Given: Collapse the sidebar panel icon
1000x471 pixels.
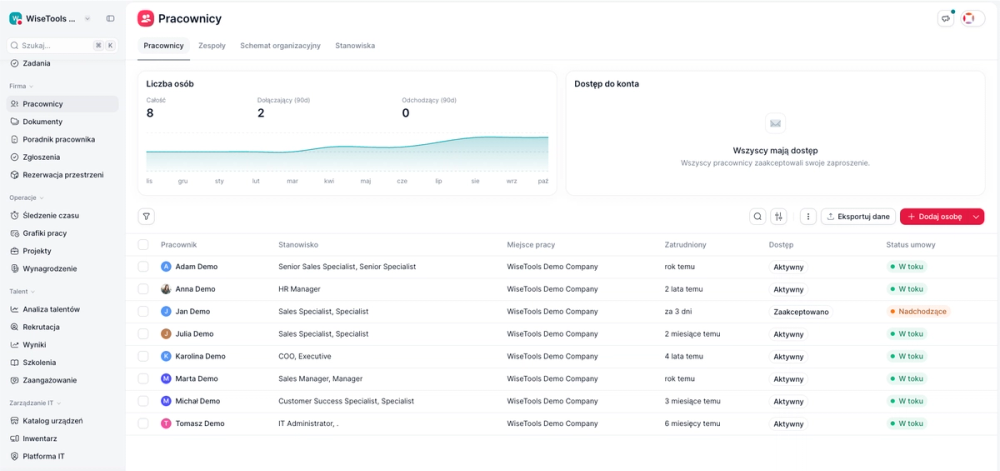Looking at the screenshot, I should [x=110, y=18].
